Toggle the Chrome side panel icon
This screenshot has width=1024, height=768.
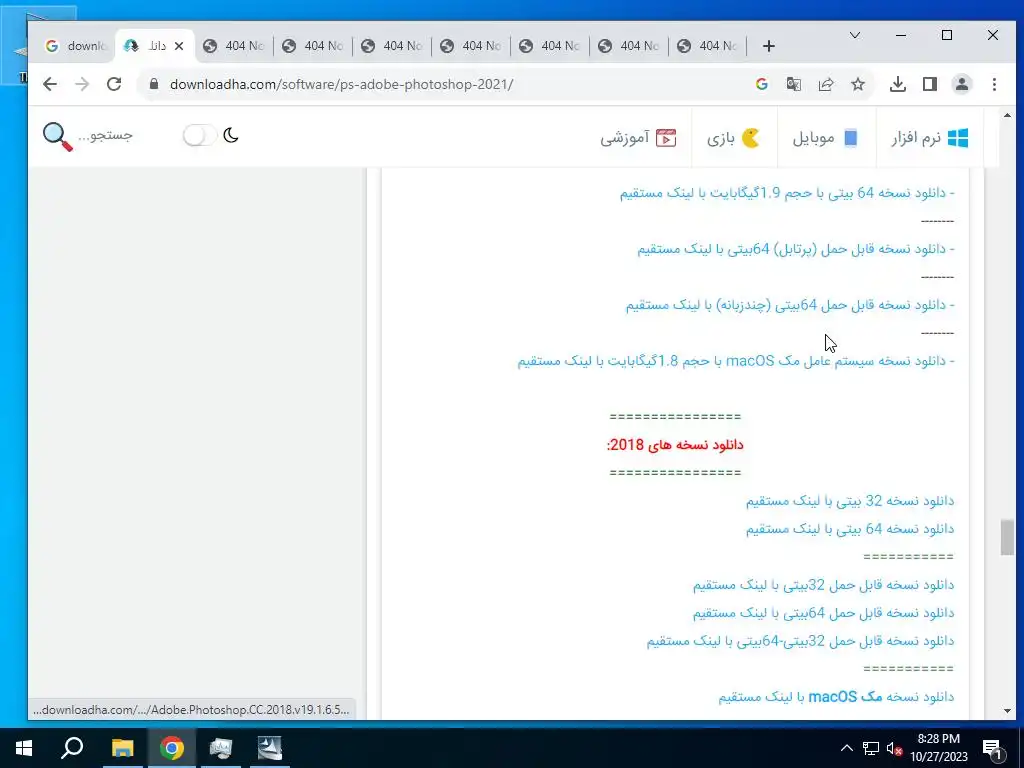tap(930, 84)
